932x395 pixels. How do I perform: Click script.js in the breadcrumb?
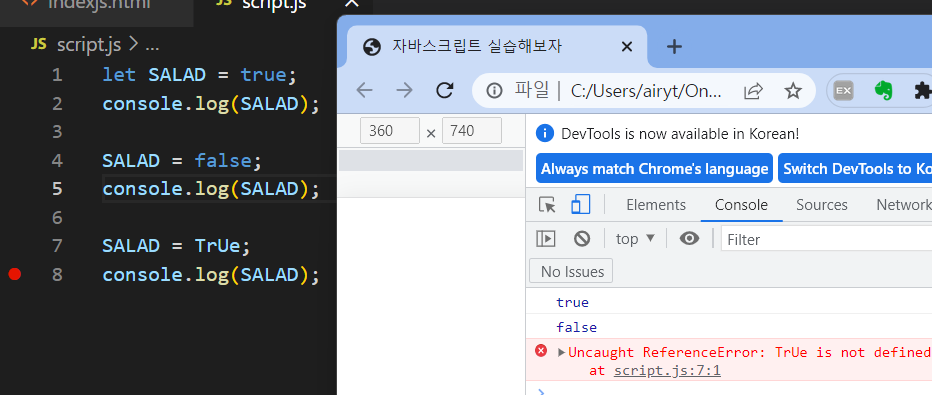click(x=89, y=45)
